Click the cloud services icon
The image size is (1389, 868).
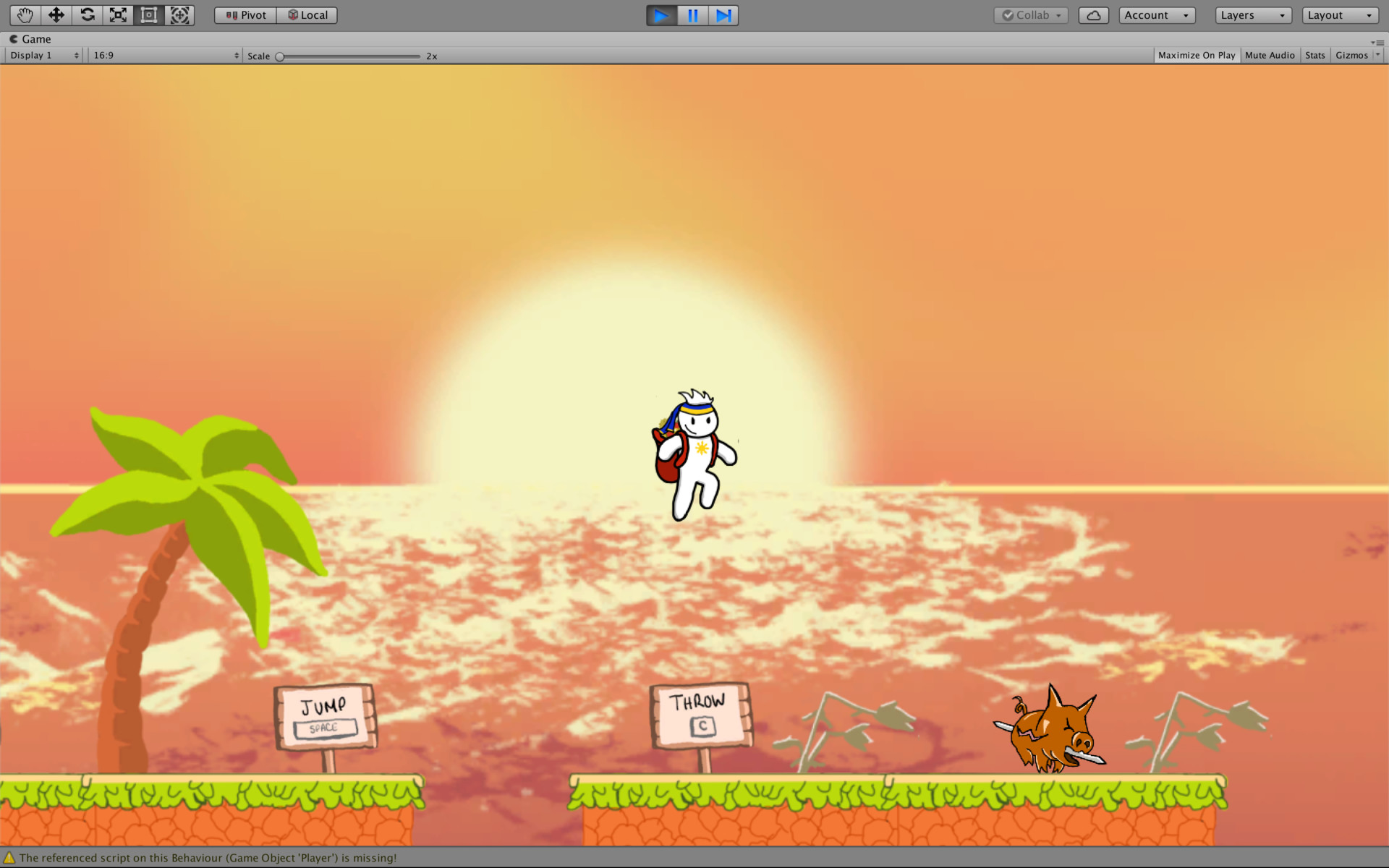(1093, 14)
